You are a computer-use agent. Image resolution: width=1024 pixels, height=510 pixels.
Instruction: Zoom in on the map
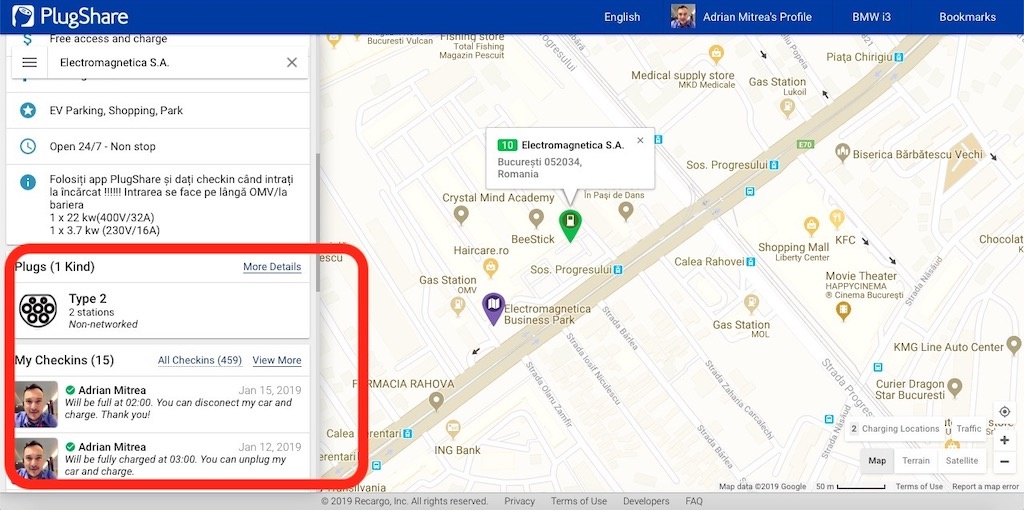click(x=1004, y=440)
